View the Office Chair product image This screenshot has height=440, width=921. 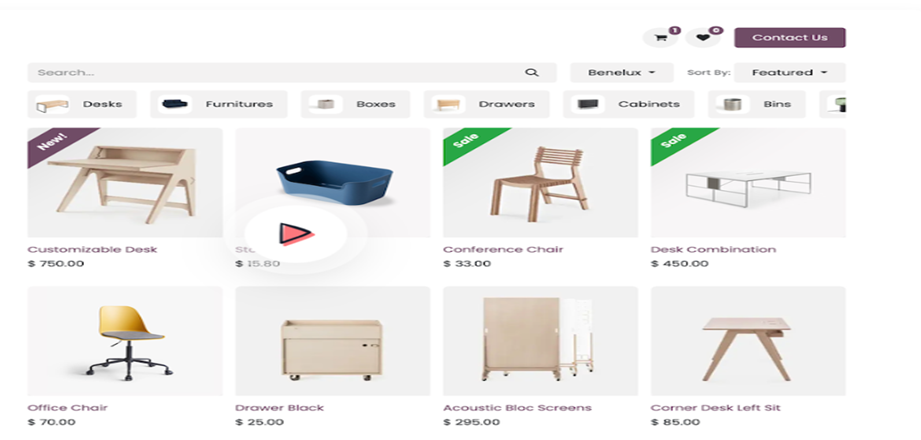pyautogui.click(x=125, y=341)
